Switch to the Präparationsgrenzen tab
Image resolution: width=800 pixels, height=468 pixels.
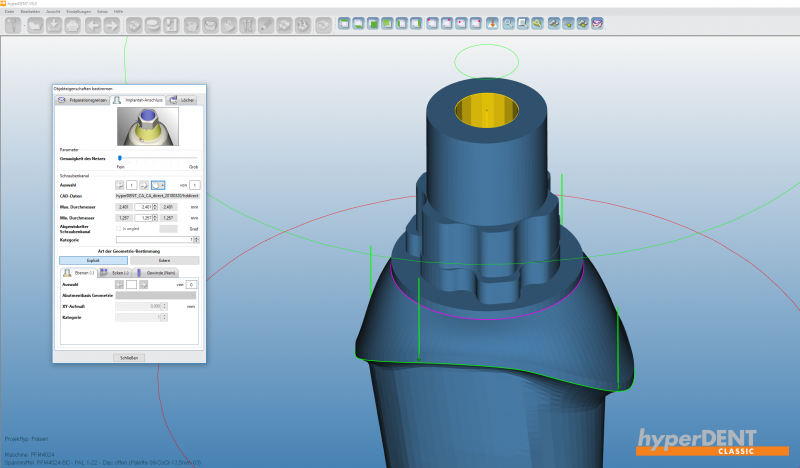coord(82,100)
